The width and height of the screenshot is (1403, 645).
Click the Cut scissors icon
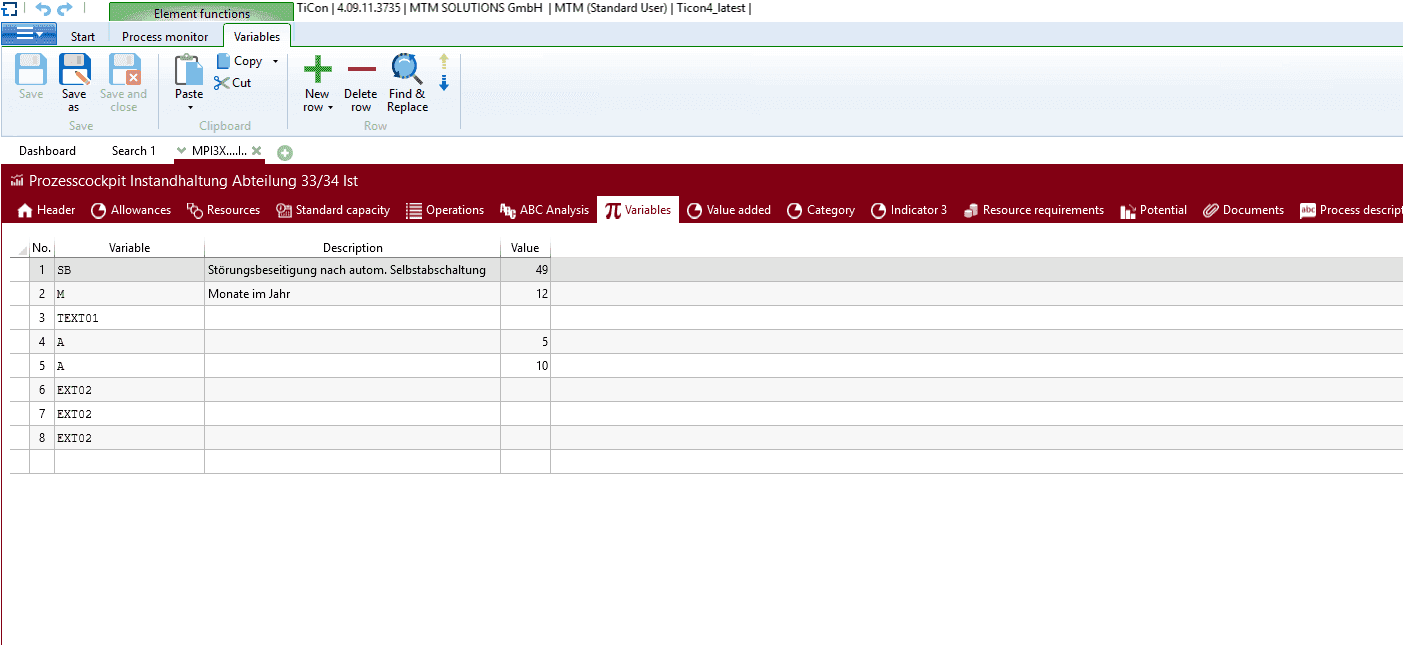tap(222, 83)
